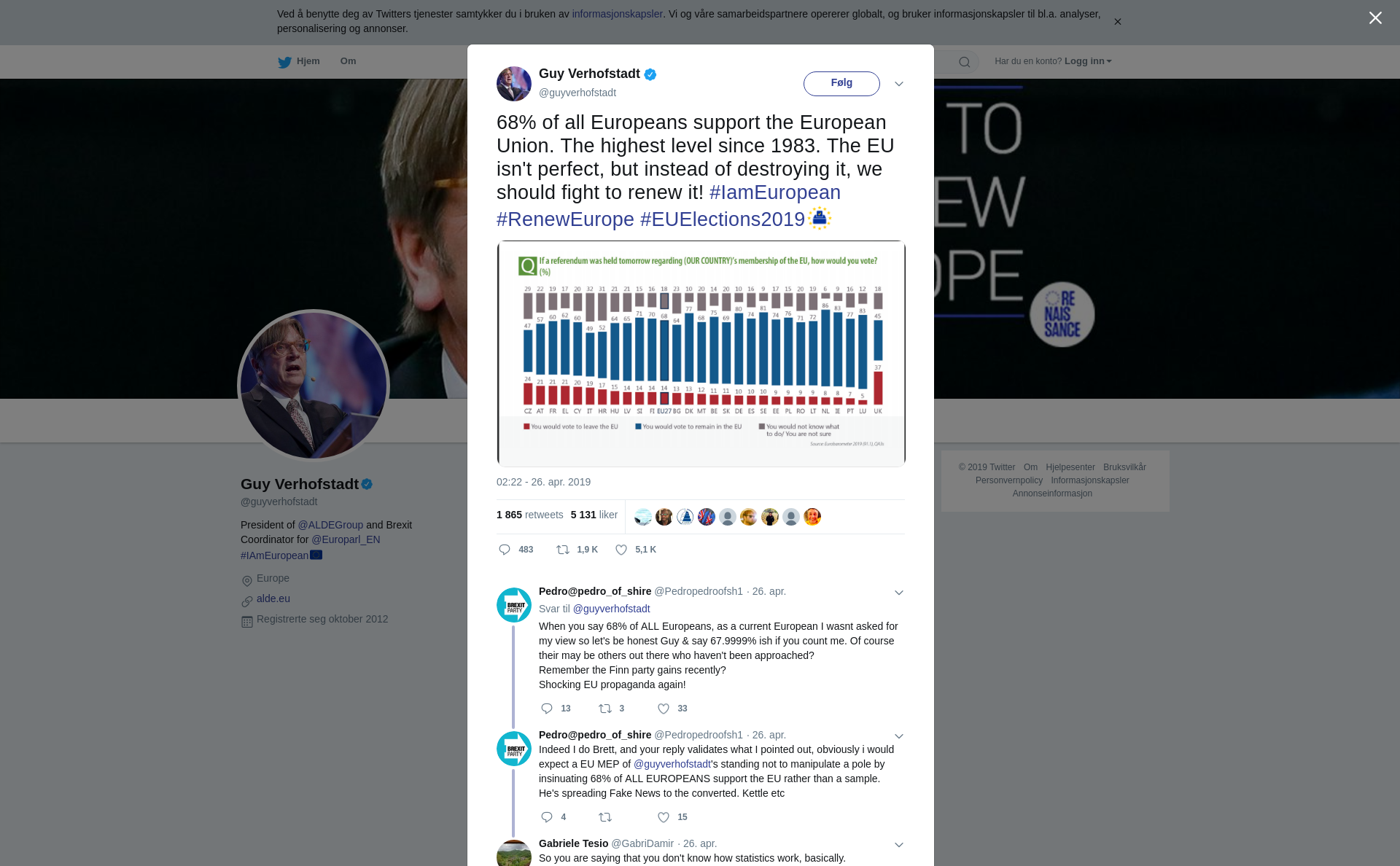Reply to Pedro's first comment with 13 replies
Image resolution: width=1400 pixels, height=866 pixels.
[547, 709]
